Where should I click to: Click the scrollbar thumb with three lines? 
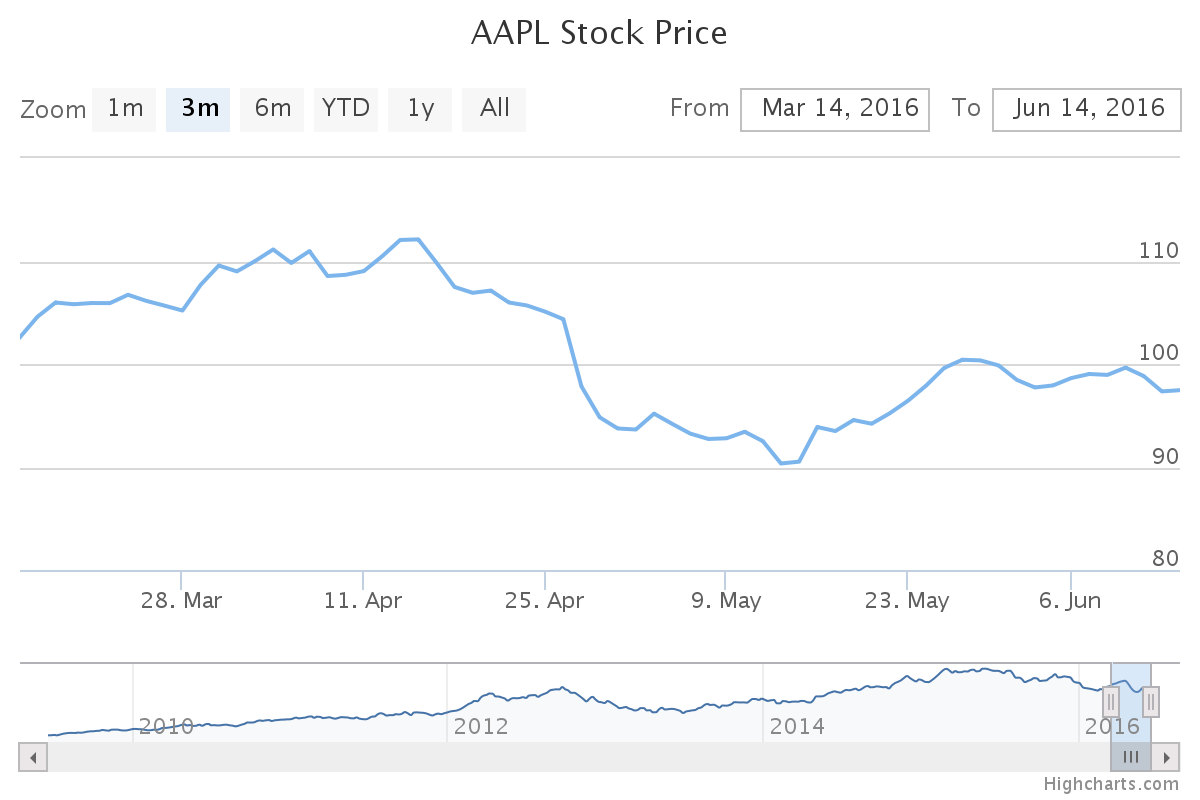coord(1131,757)
